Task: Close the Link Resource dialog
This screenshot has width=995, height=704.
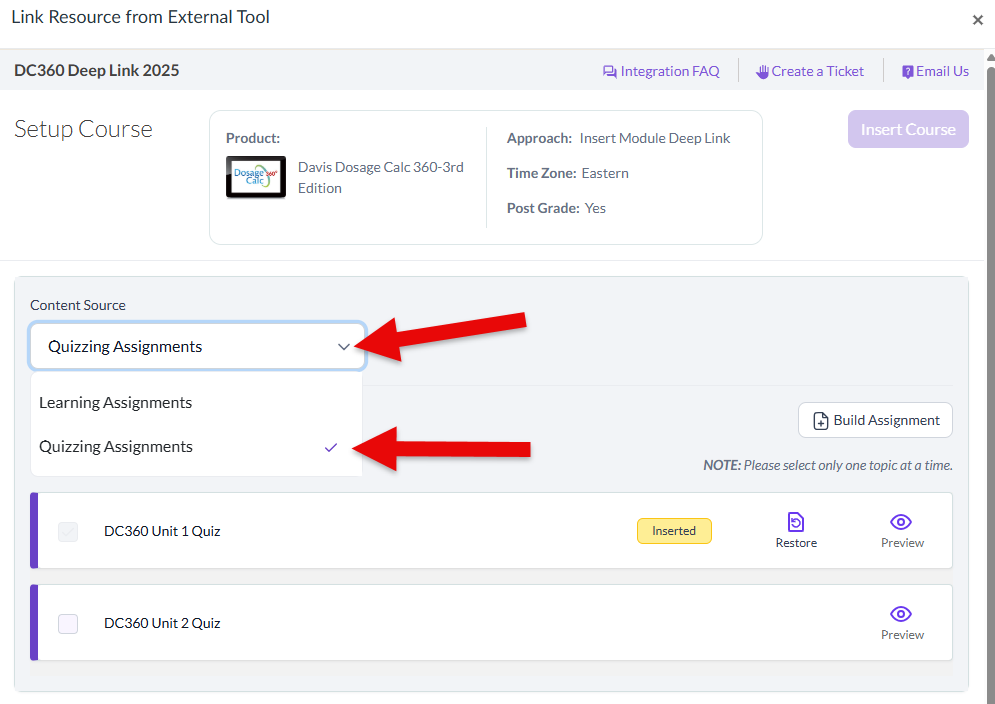Action: [x=977, y=20]
